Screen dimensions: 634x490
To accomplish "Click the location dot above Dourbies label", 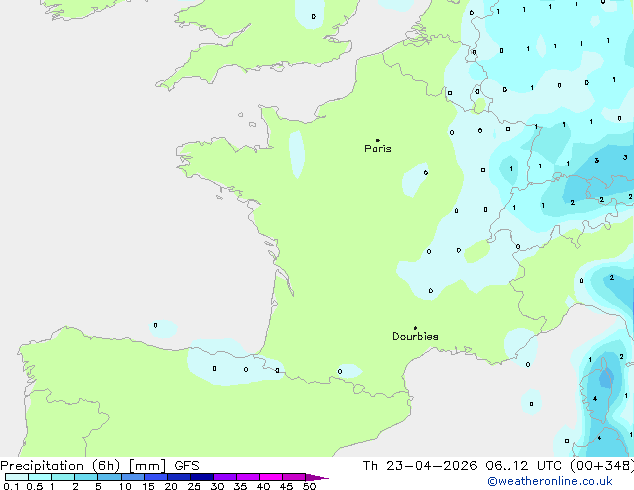I will pyautogui.click(x=415, y=328).
